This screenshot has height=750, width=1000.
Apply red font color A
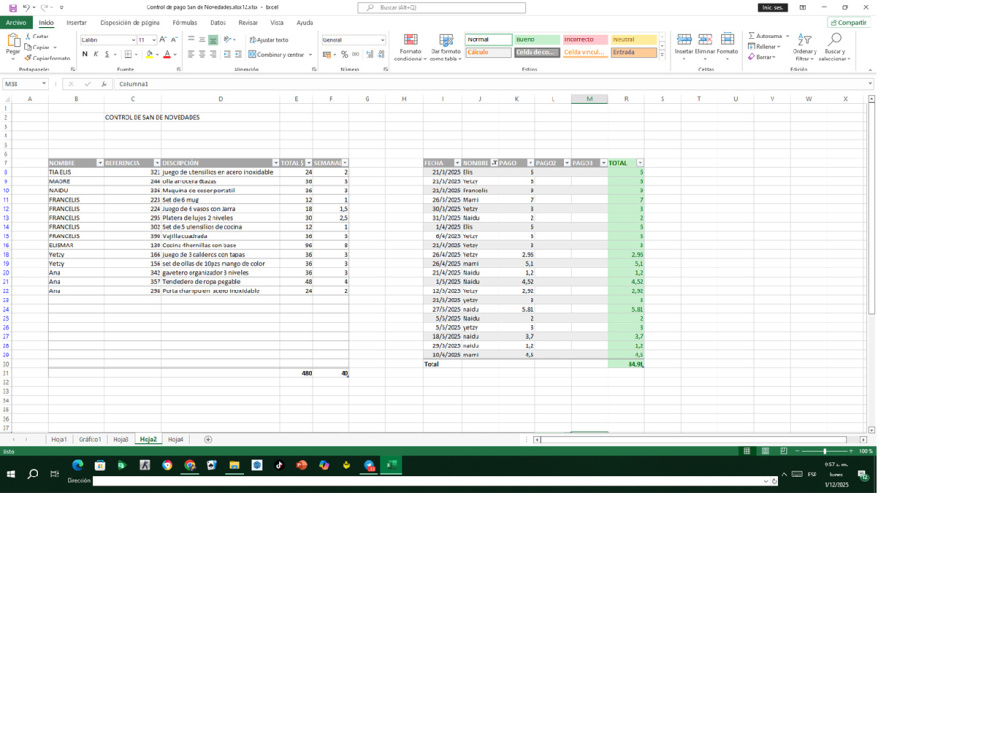click(x=167, y=54)
